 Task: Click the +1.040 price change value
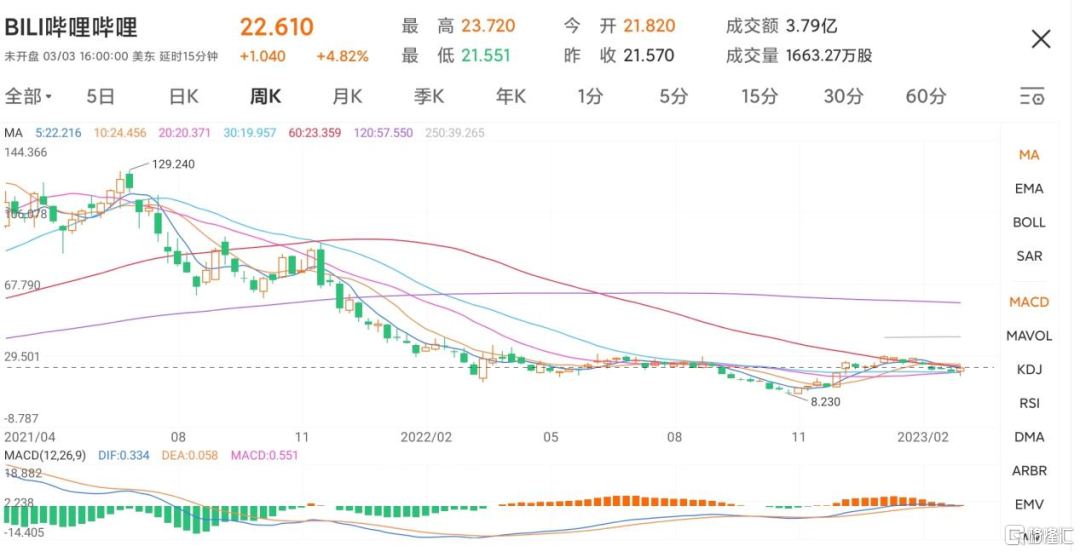pos(262,57)
